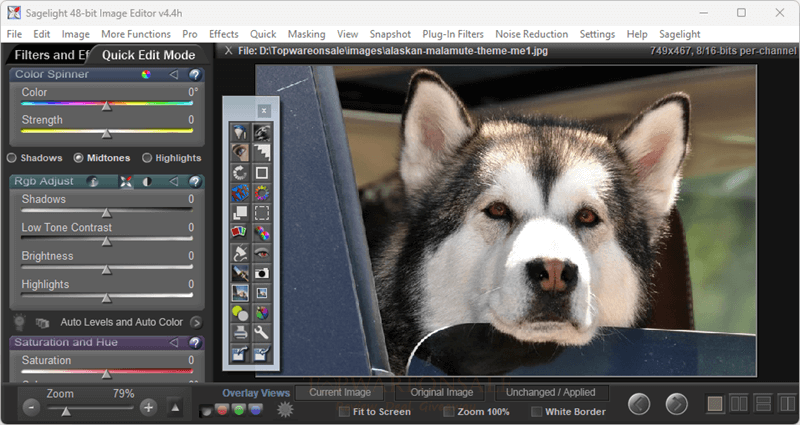The width and height of the screenshot is (800, 425).
Task: Click the yellow and gray circles icon
Action: pos(239,313)
